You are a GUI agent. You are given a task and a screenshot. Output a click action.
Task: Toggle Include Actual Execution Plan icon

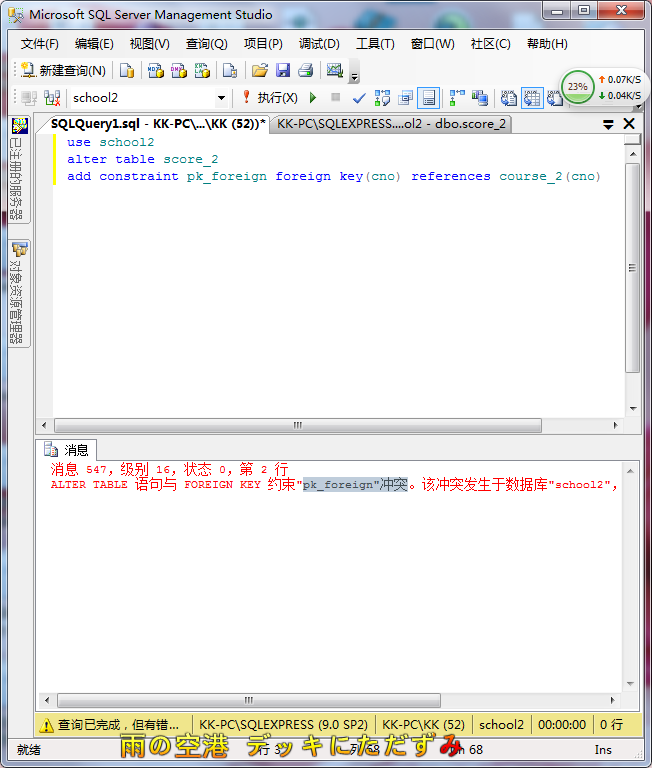[x=457, y=98]
